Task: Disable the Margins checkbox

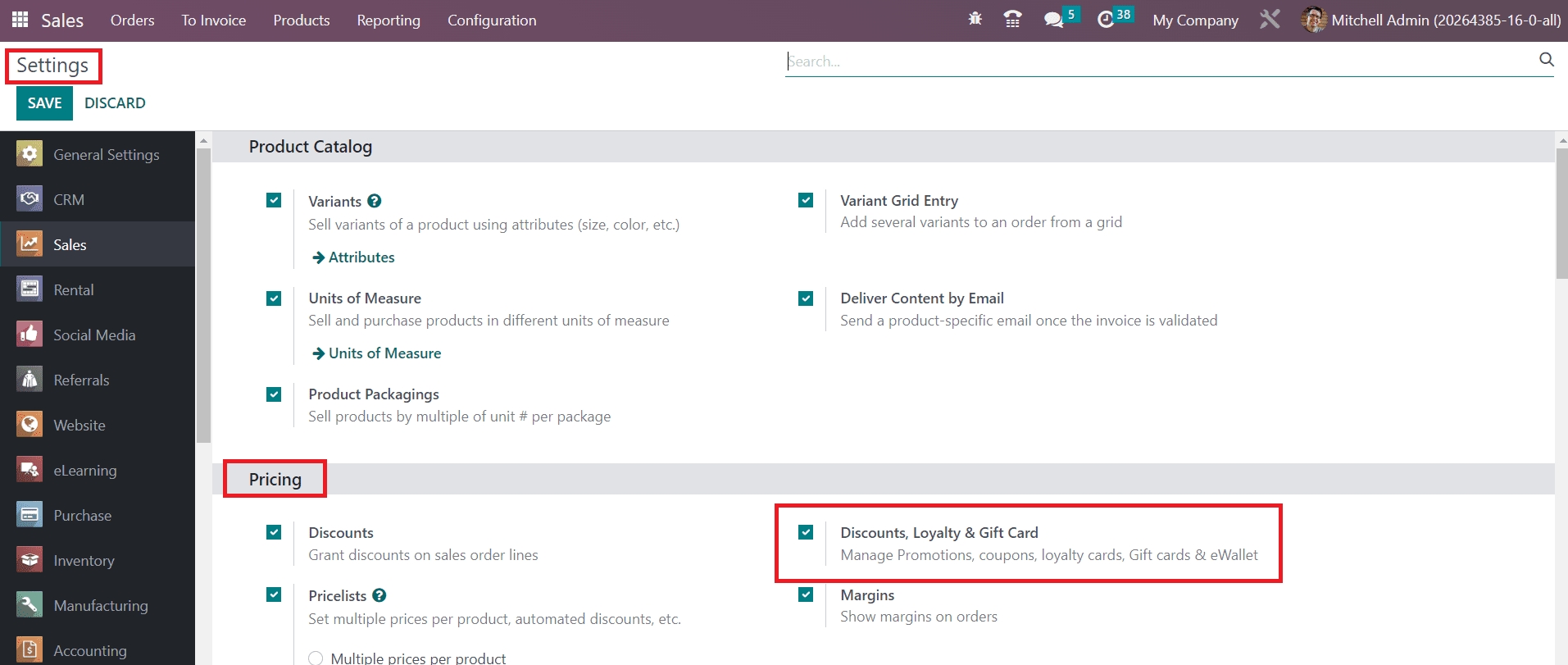Action: click(806, 594)
